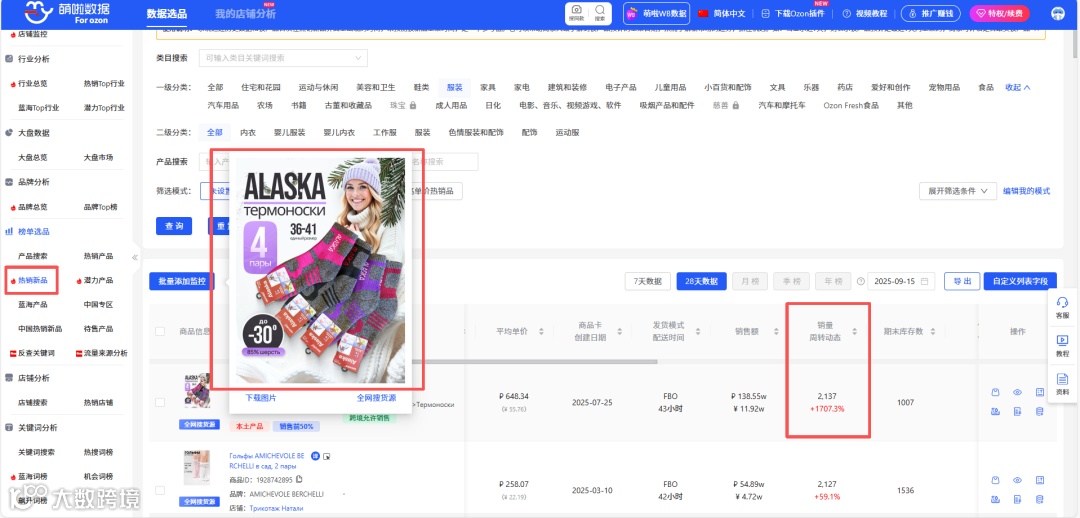
Task: Select 运动与休闲 first-level category
Action: (x=318, y=87)
